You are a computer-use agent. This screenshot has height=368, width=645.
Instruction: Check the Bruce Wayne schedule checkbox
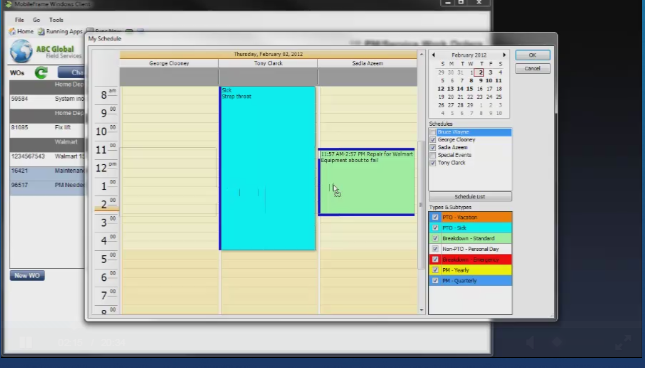click(x=432, y=132)
